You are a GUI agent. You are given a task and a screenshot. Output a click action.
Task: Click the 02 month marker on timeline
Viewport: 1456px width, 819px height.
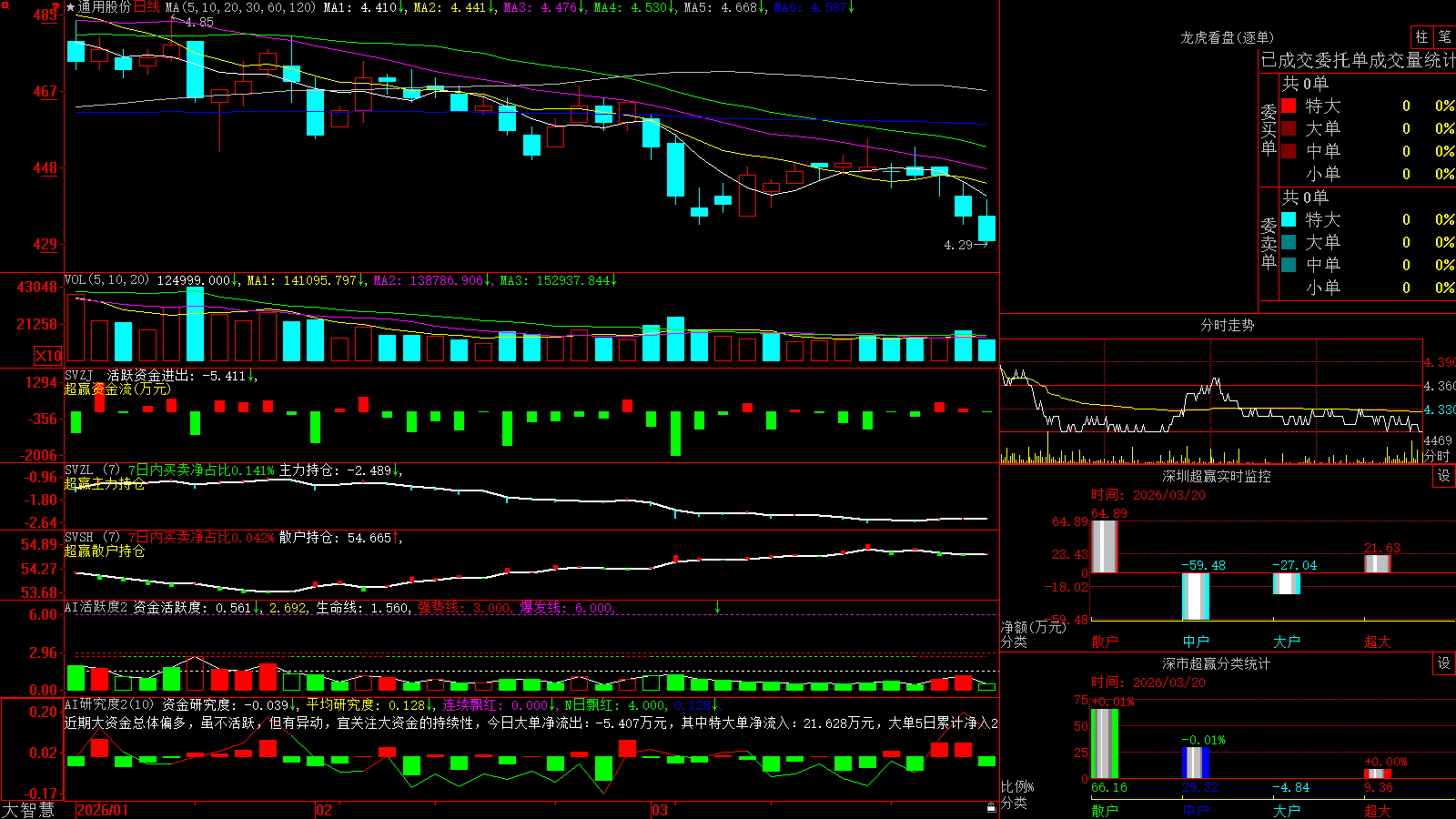click(323, 810)
